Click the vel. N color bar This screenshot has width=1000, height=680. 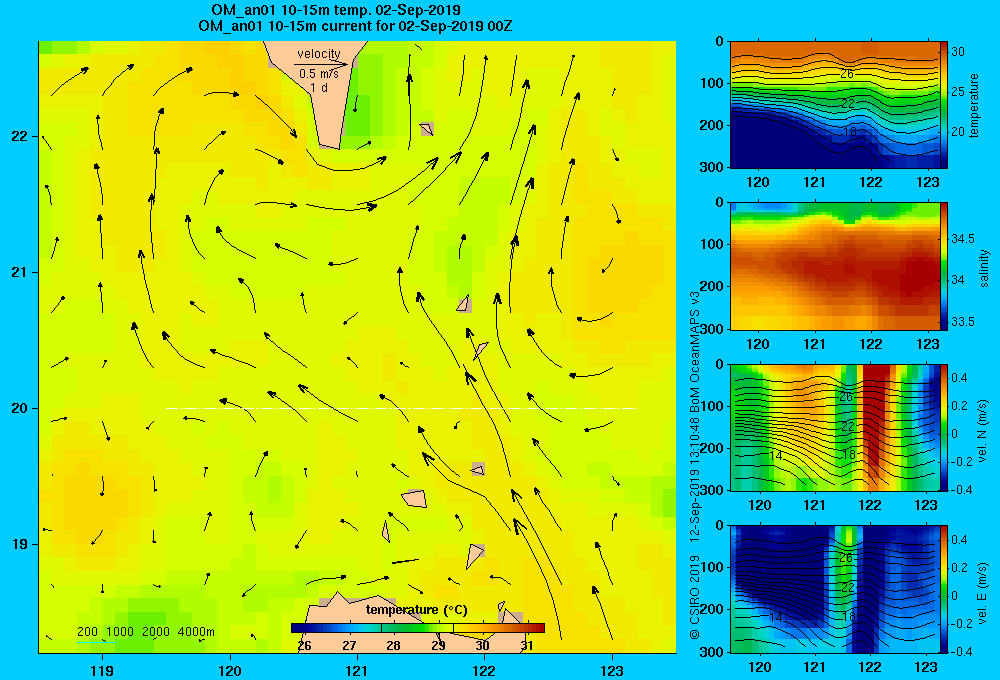(x=944, y=427)
